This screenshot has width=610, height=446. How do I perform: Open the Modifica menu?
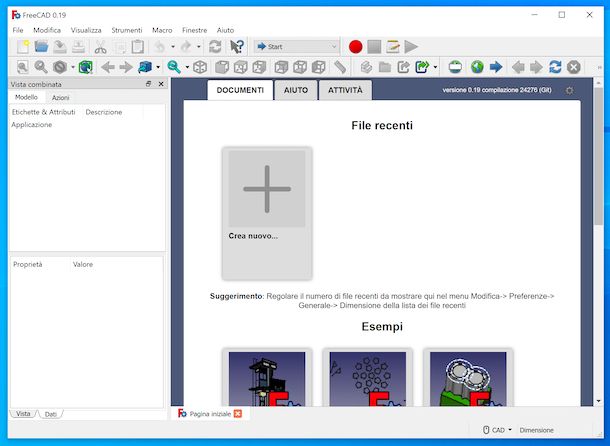pyautogui.click(x=47, y=30)
